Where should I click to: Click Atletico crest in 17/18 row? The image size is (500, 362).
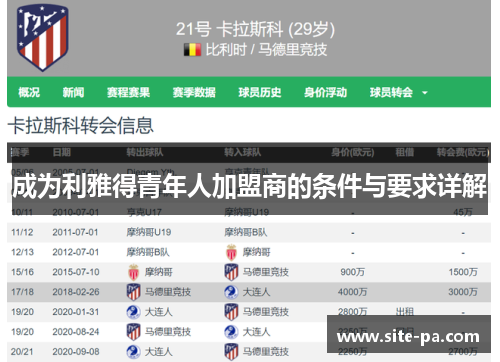point(133,292)
